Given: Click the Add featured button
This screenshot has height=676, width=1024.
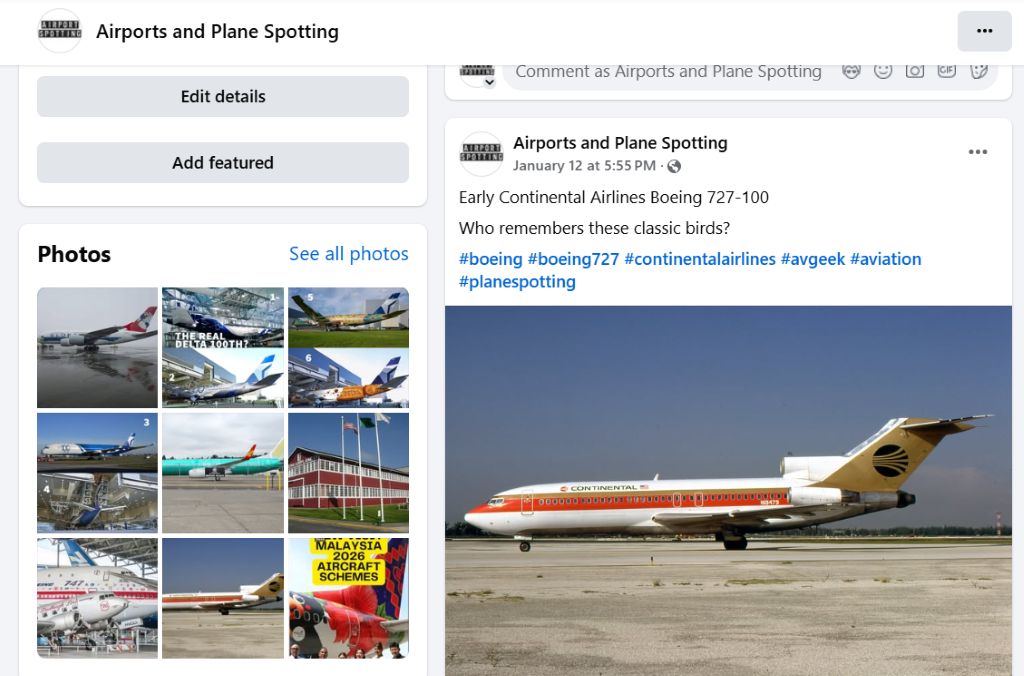Looking at the screenshot, I should point(223,163).
